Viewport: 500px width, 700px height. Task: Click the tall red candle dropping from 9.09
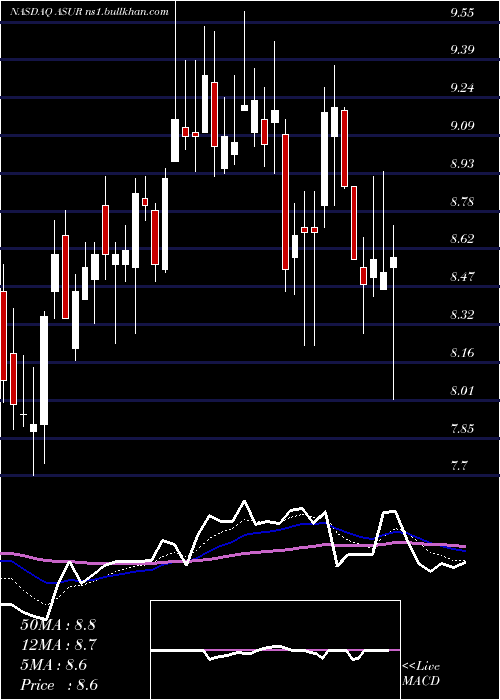click(285, 202)
